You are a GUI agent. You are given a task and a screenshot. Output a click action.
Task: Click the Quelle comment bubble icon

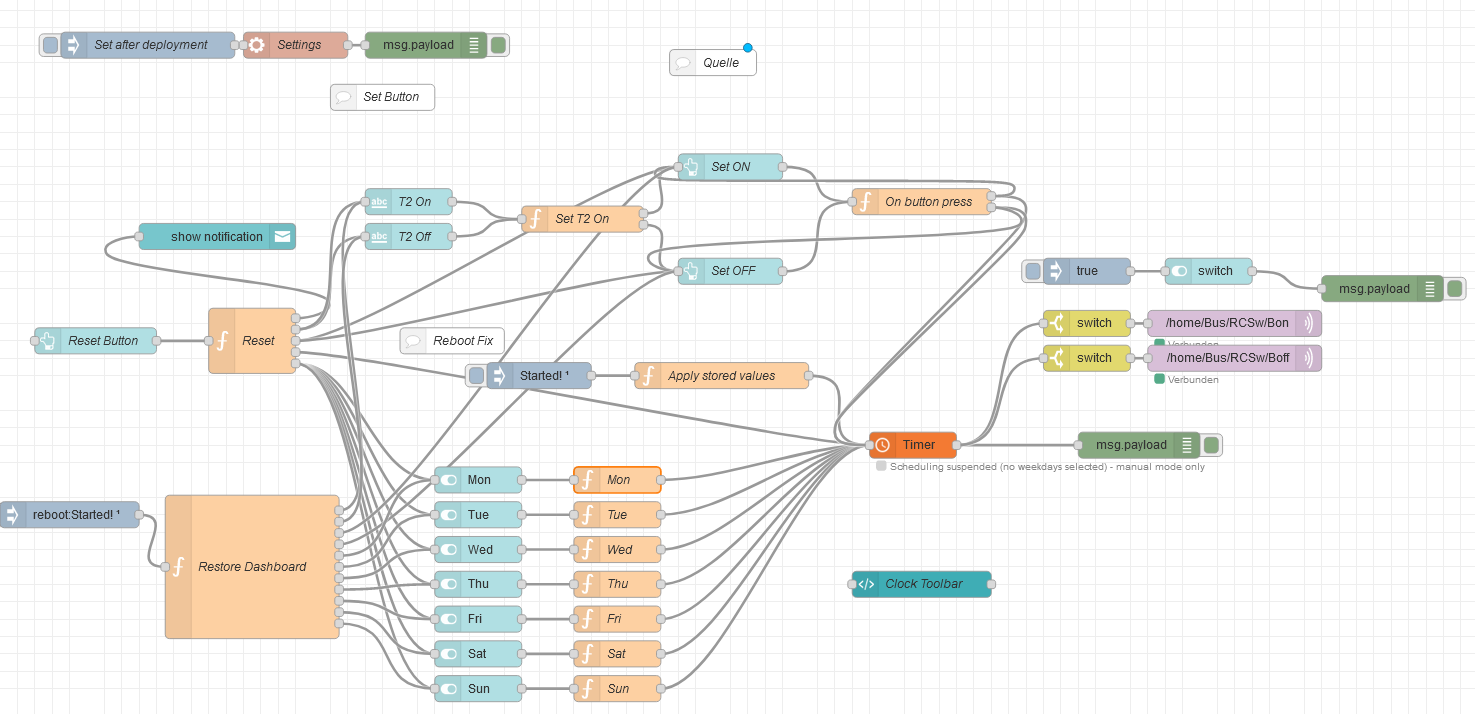683,63
